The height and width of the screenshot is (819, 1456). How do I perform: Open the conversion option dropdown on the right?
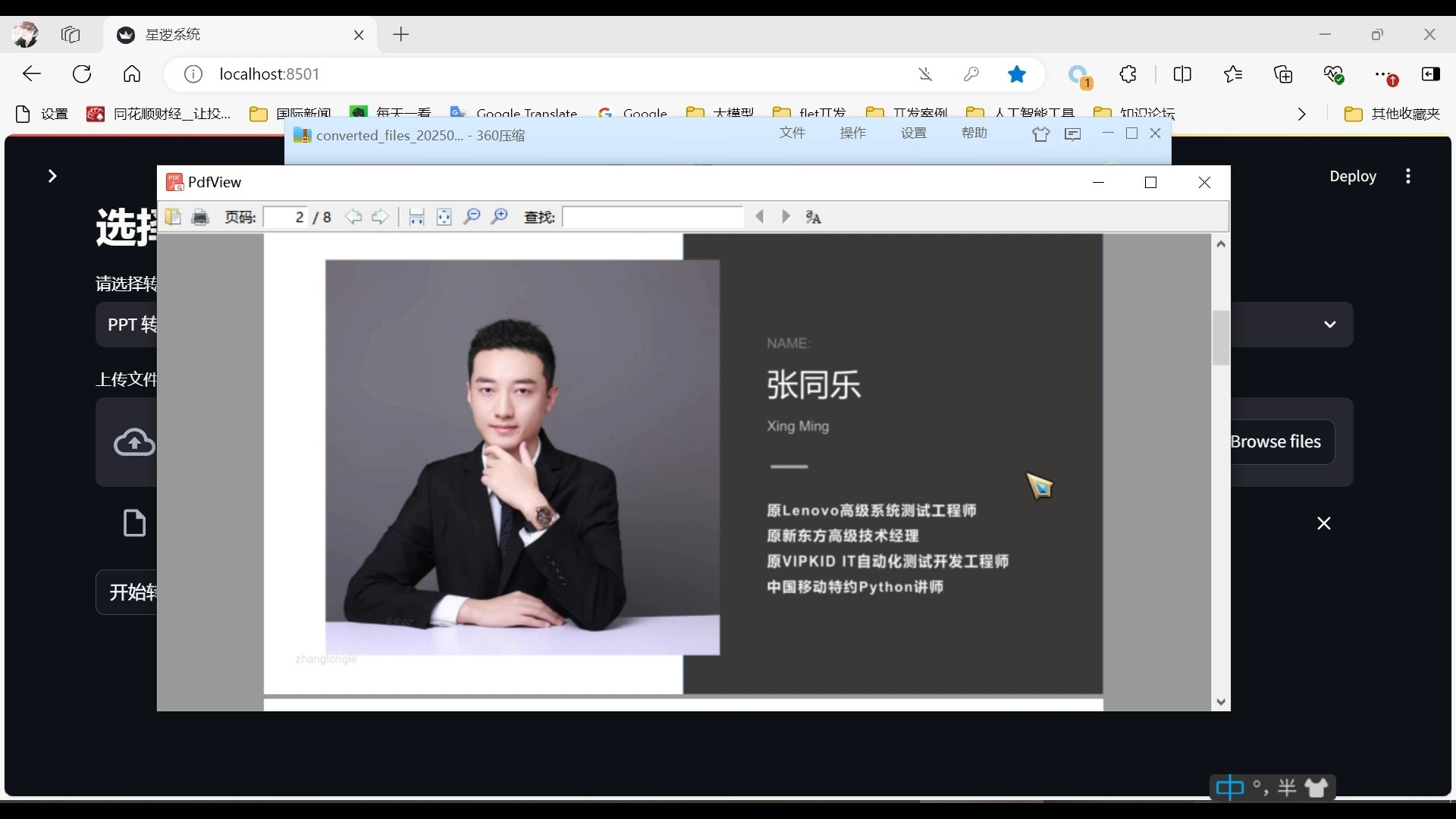click(x=1330, y=325)
